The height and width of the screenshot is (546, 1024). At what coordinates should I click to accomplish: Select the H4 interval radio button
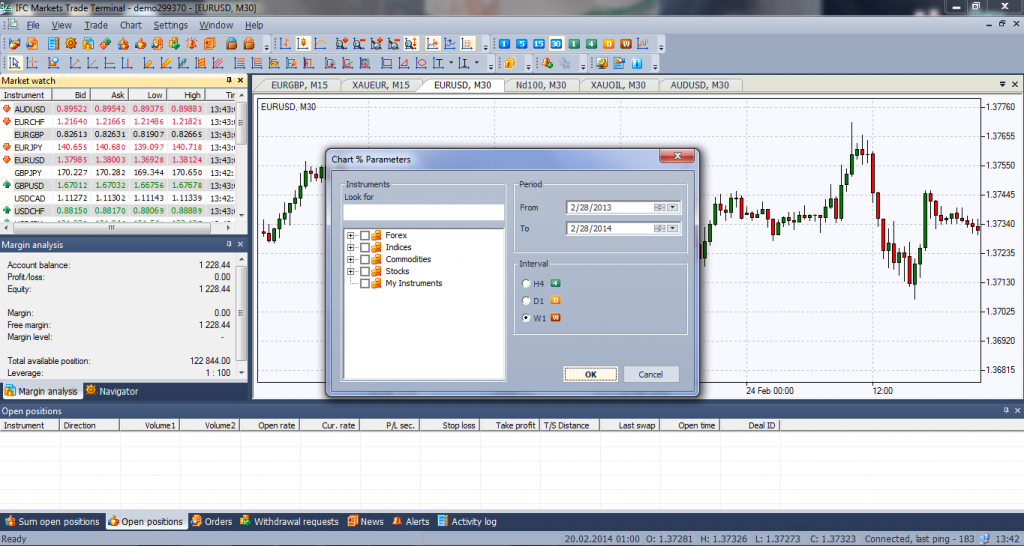click(527, 283)
